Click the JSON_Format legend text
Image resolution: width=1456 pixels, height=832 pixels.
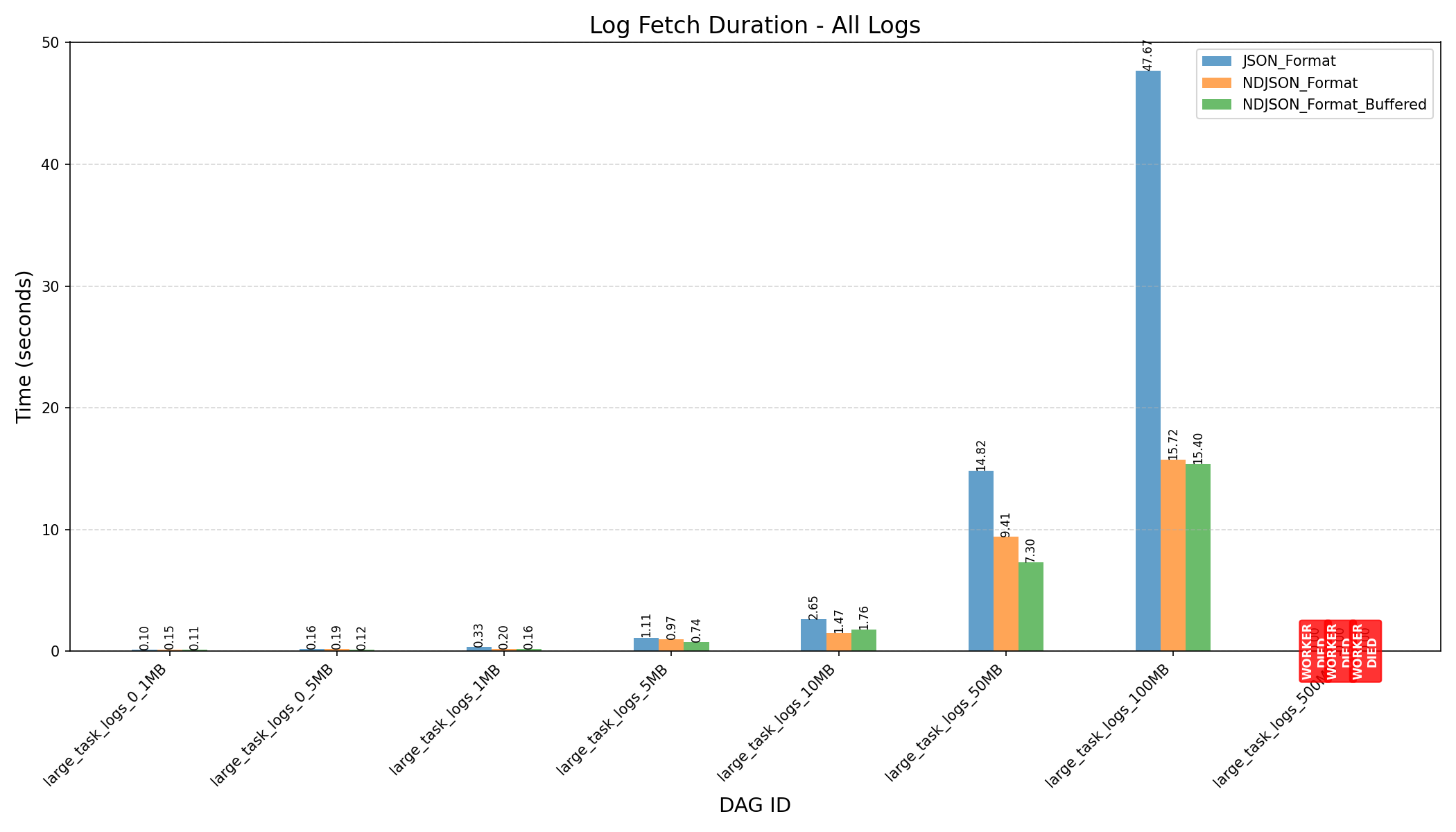point(1289,61)
